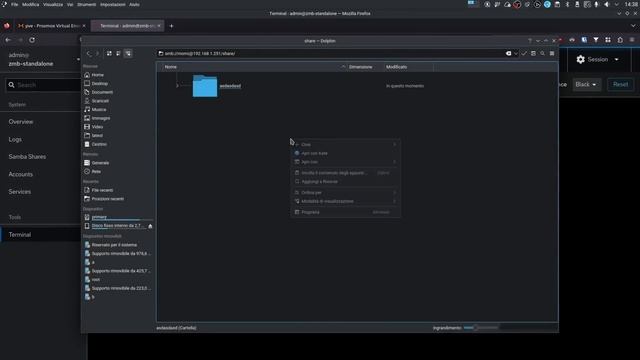
Task: Open Firefox Visualizza menu
Action: (x=53, y=4)
